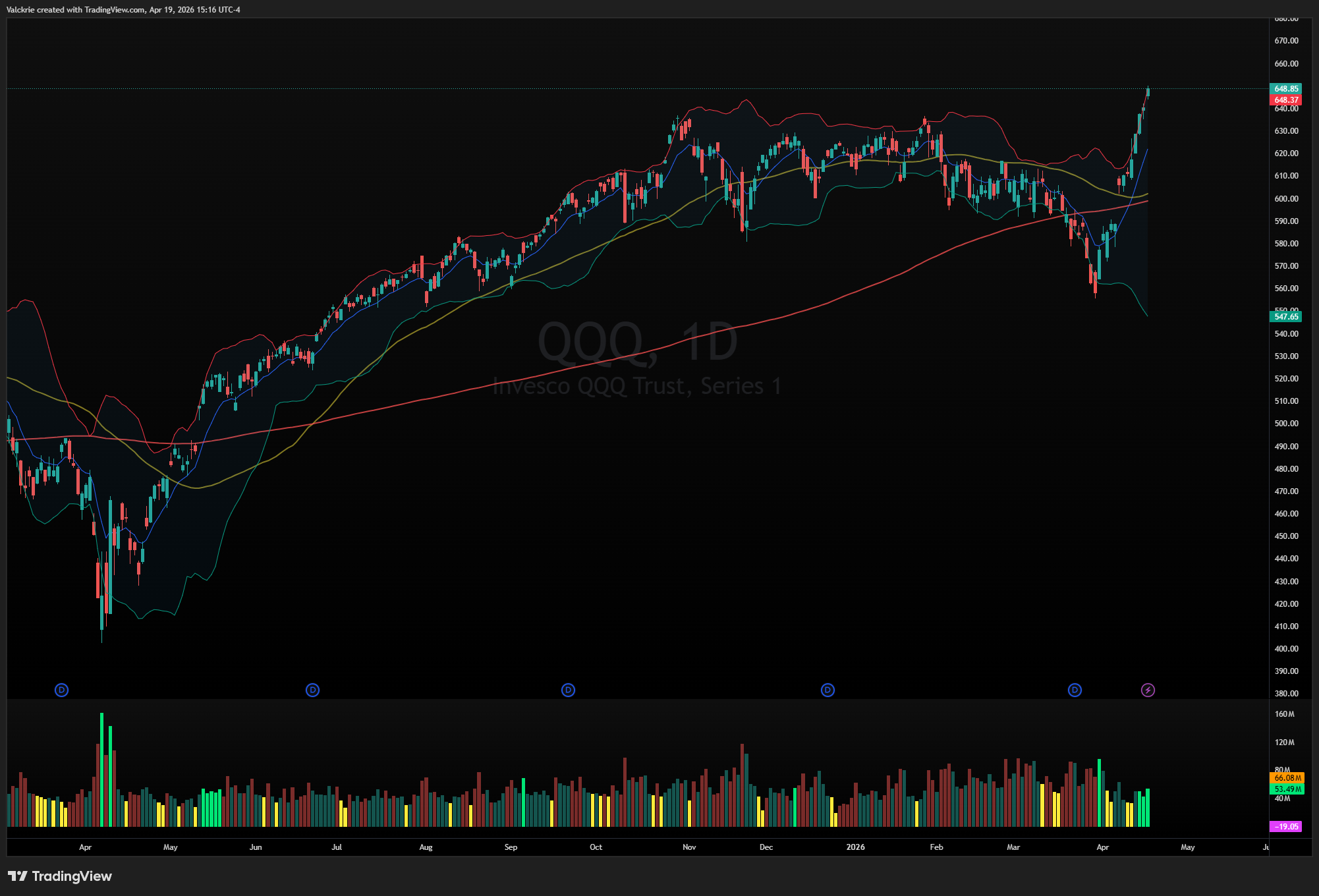Click the green 53.49M volume label
The image size is (1319, 896).
coord(1287,789)
